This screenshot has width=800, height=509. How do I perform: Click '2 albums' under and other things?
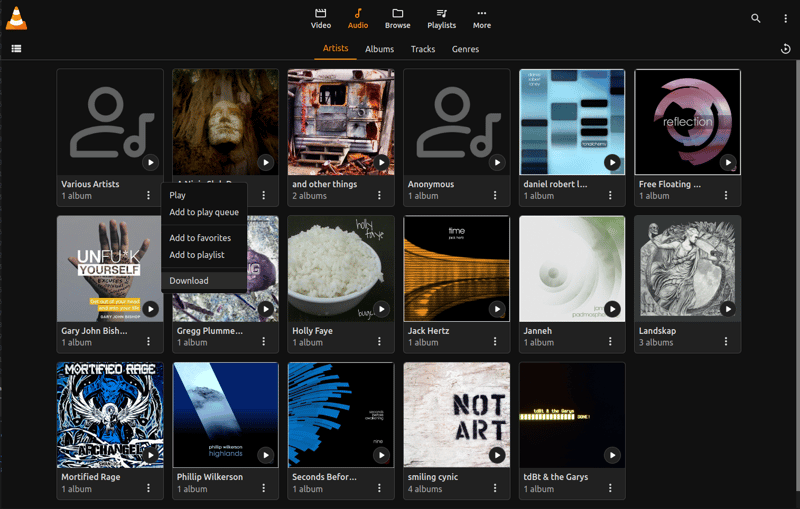coord(309,196)
